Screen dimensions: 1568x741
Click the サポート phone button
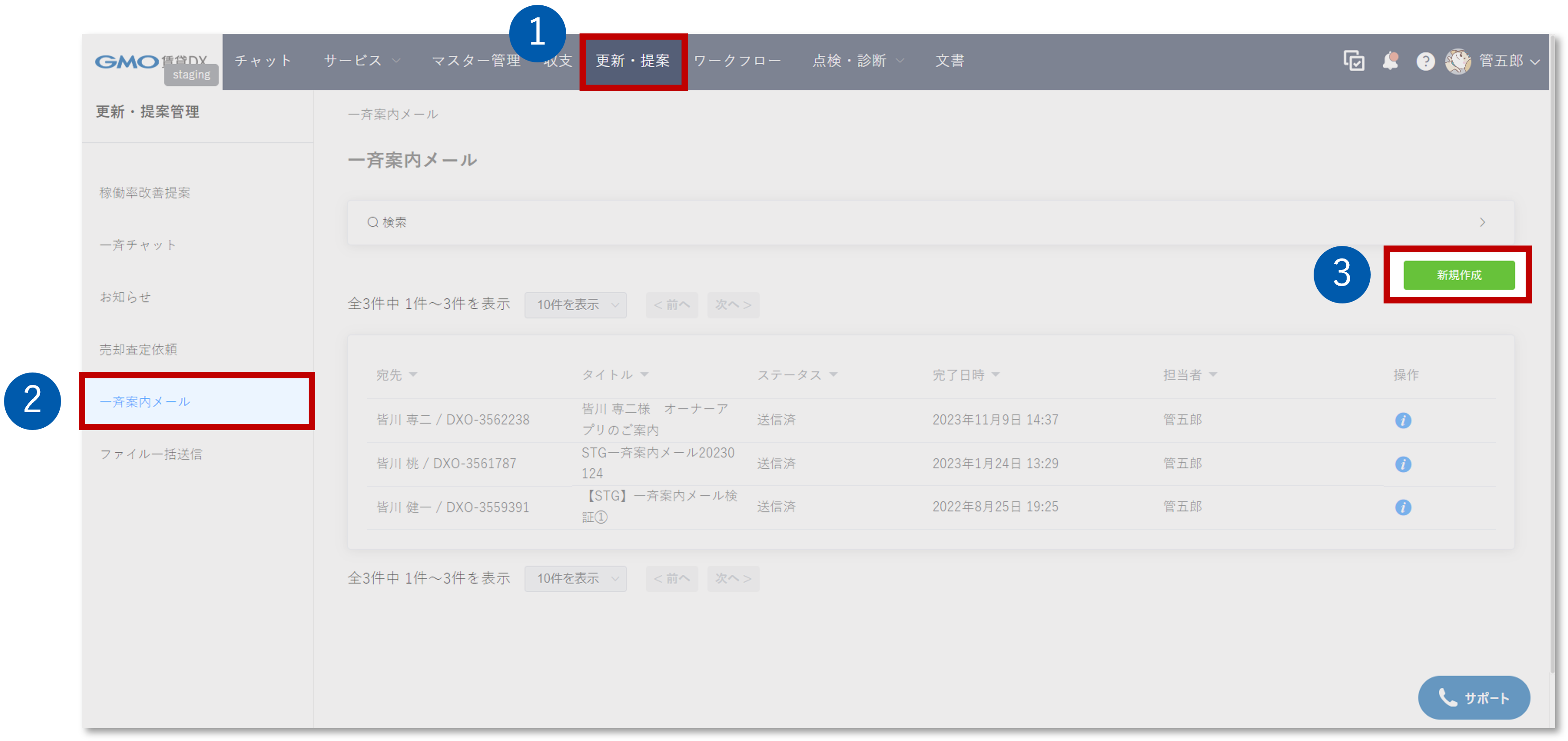(1474, 698)
